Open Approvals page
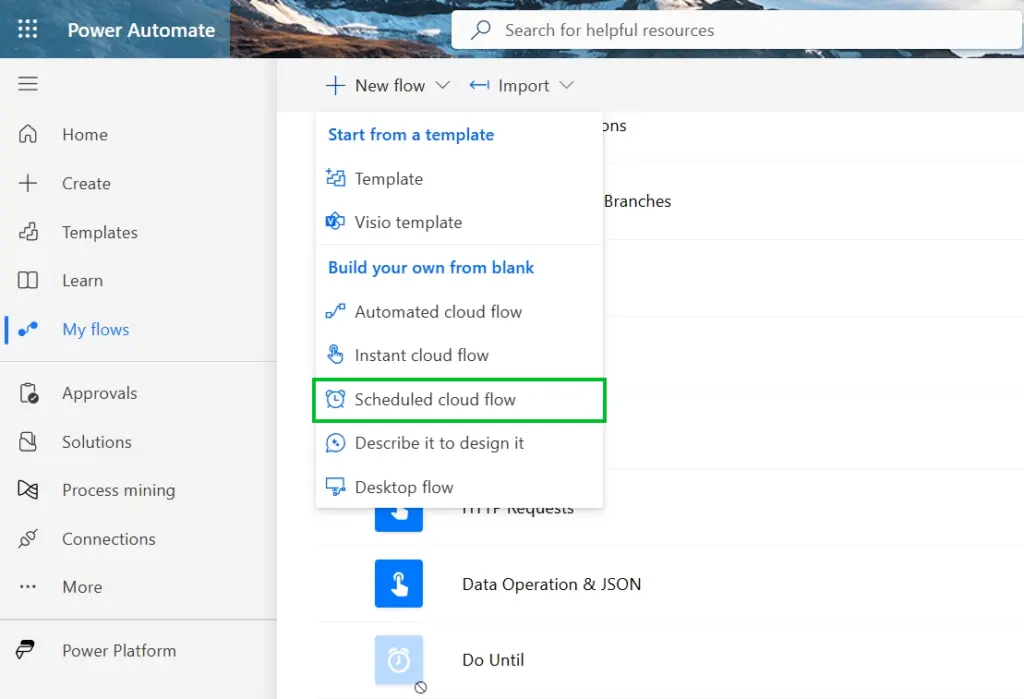Image resolution: width=1024 pixels, height=699 pixels. (x=100, y=393)
